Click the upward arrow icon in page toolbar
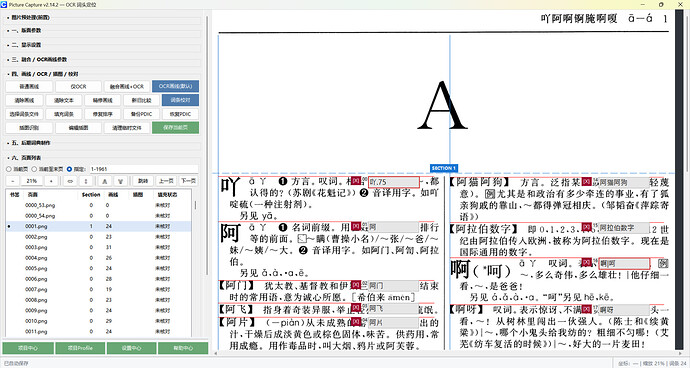Screen dimensions: 690x368 105,181
